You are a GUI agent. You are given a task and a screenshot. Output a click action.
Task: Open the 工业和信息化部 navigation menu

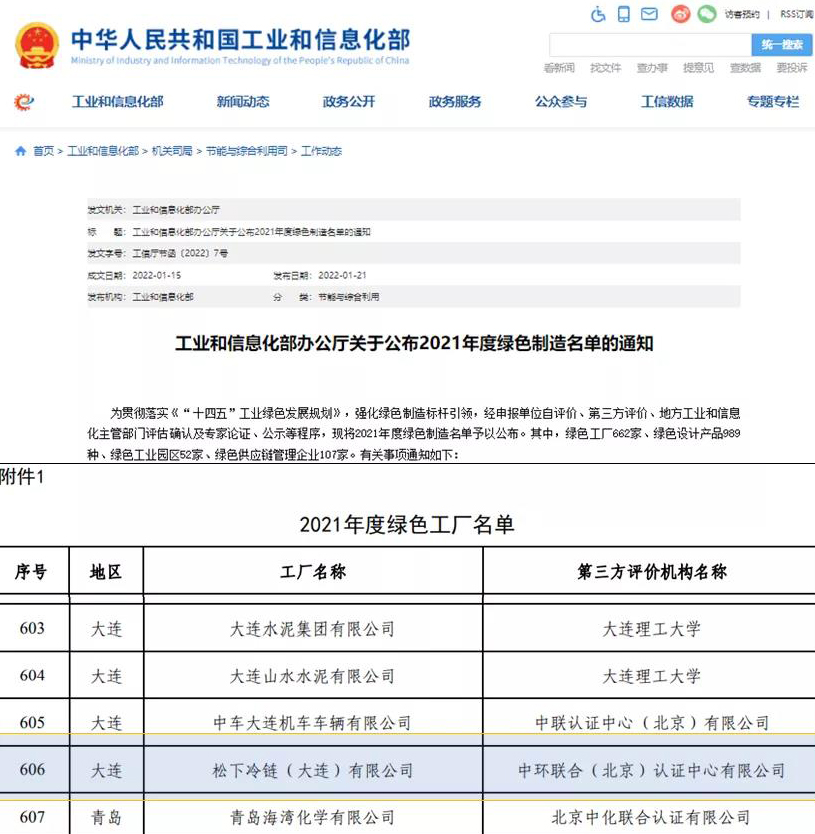point(118,102)
